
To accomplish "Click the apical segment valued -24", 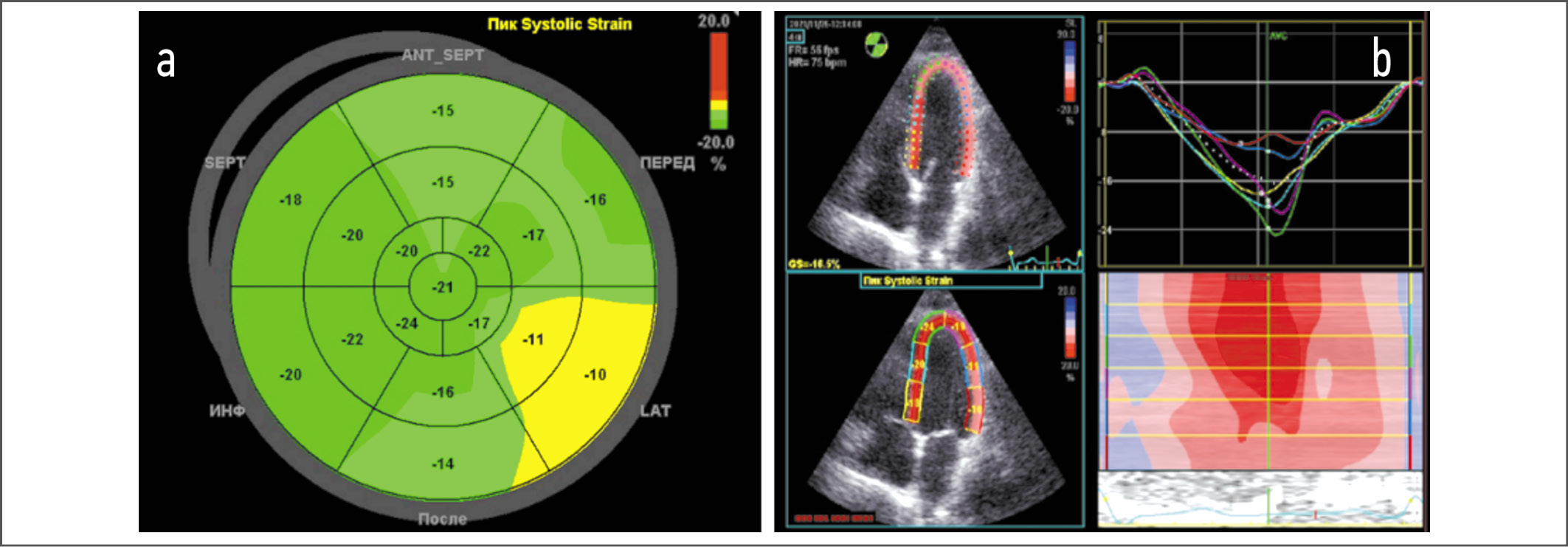I will 407,323.
